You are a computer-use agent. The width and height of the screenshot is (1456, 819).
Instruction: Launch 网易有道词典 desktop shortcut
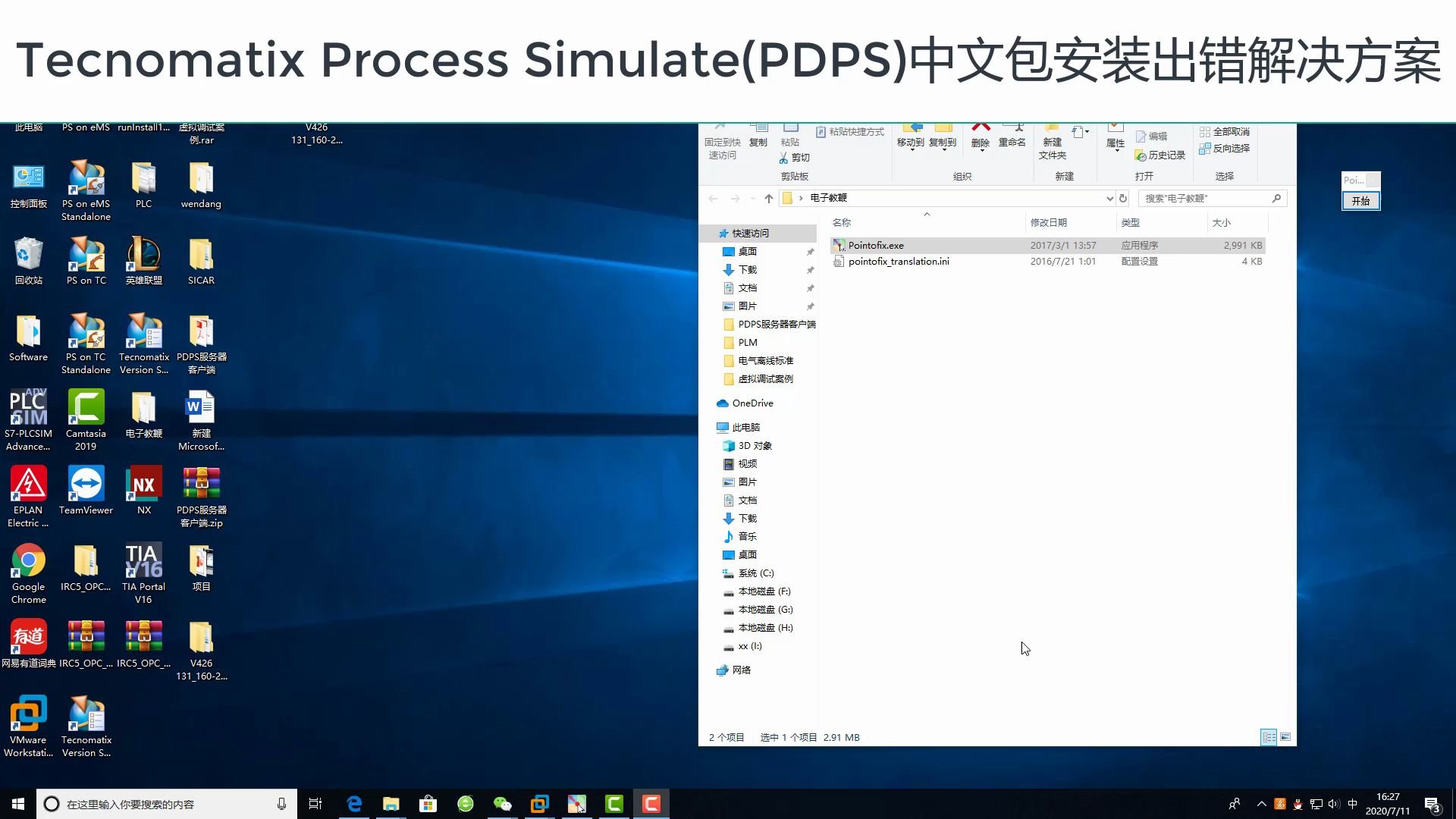pyautogui.click(x=29, y=645)
